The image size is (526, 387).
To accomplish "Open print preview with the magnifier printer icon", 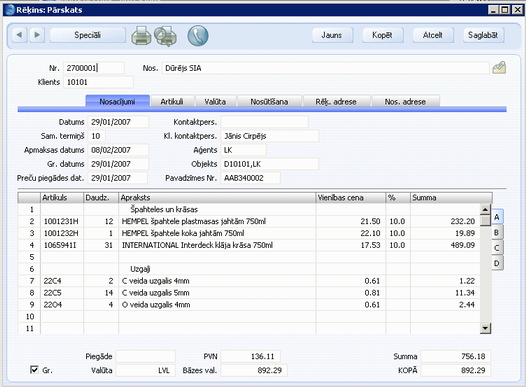I will [x=165, y=36].
